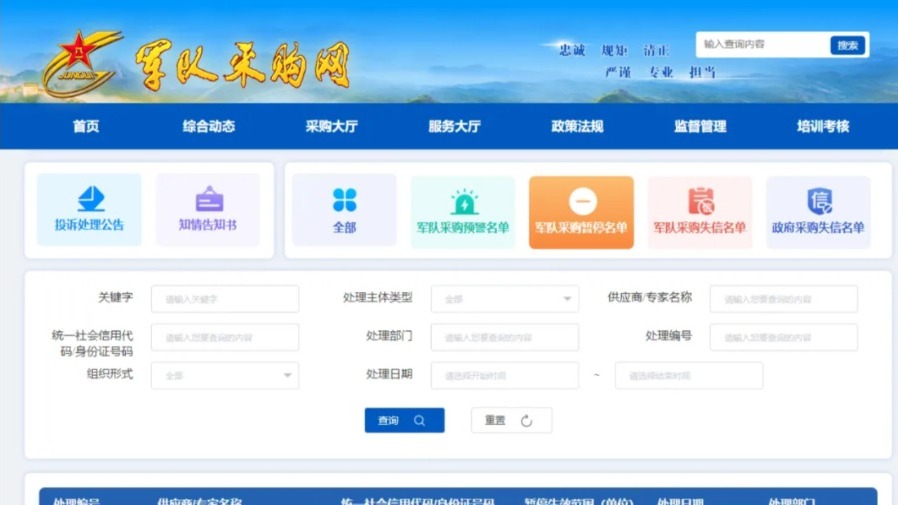The image size is (898, 505).
Task: Open 处理主体类型 dropdown
Action: pyautogui.click(x=505, y=299)
